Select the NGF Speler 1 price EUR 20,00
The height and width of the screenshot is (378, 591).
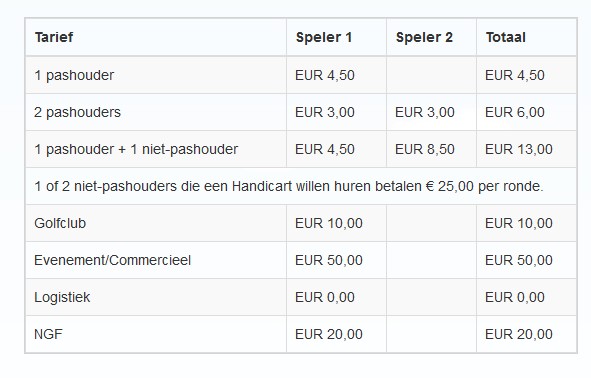329,334
